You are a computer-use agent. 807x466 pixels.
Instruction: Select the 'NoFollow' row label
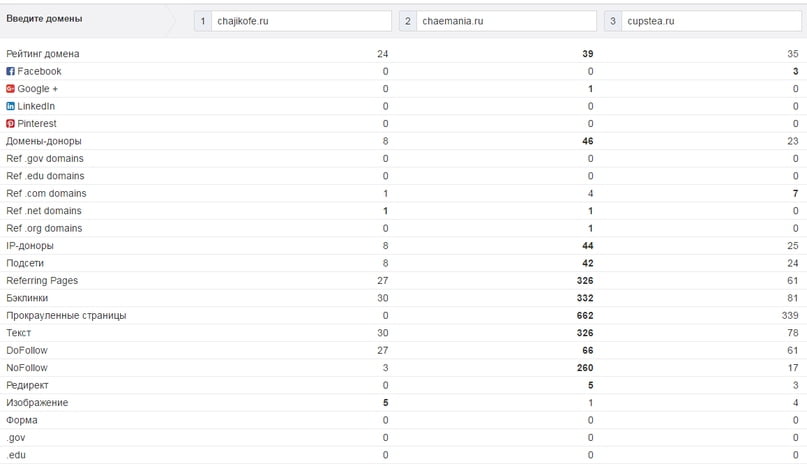(x=27, y=368)
